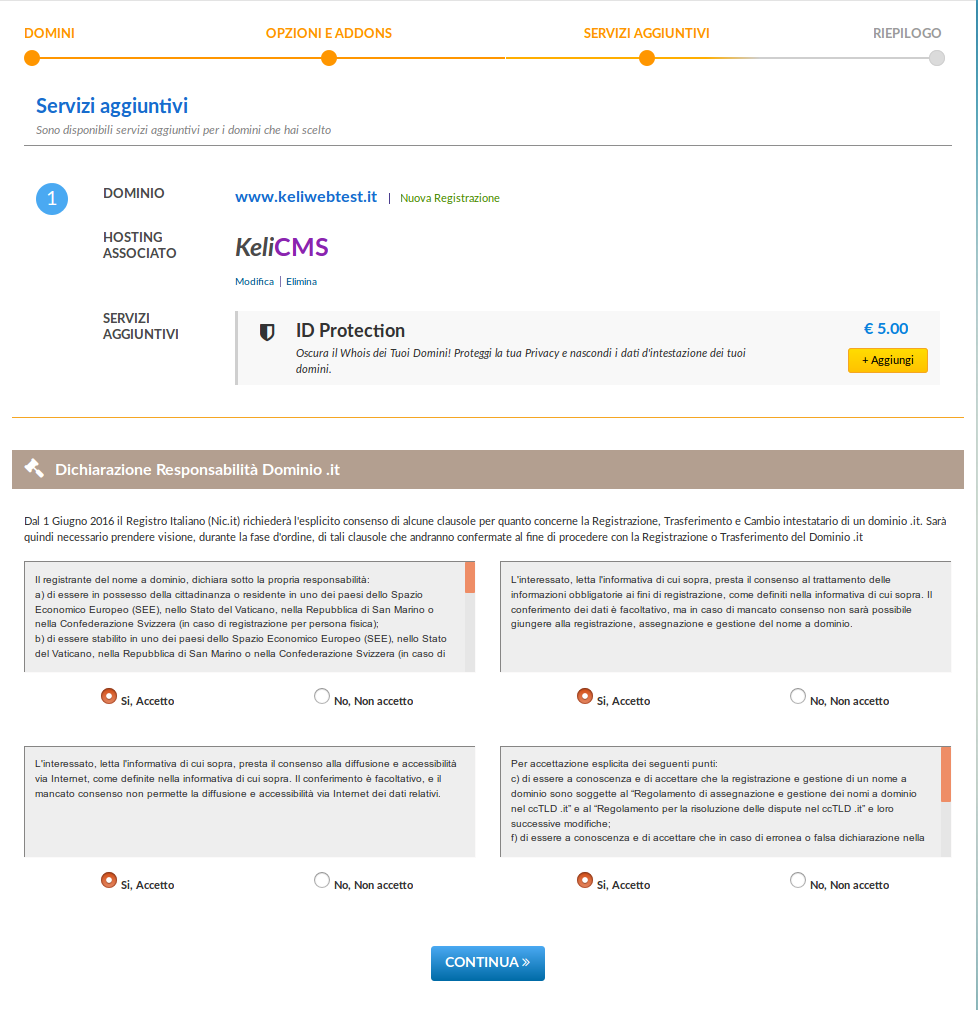Add ID Protection with Aggiungi button
978x1010 pixels.
click(888, 361)
